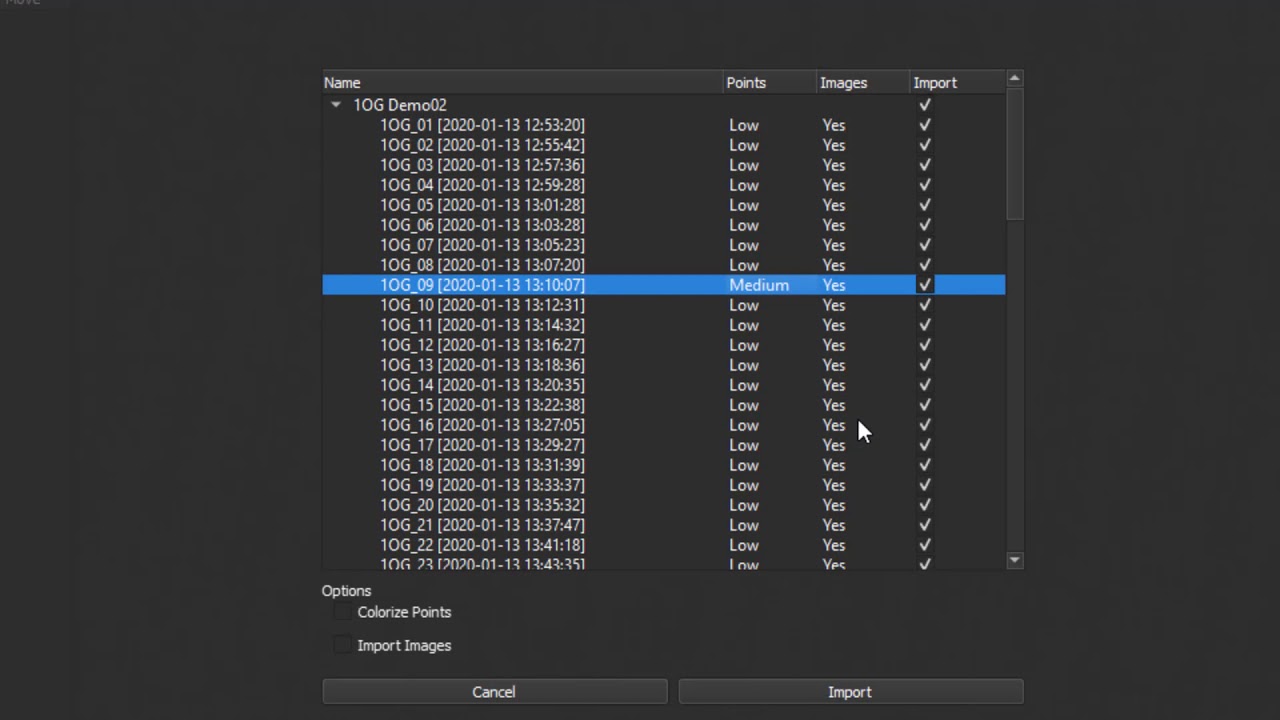Sort by the Points column header
1280x720 pixels.
pos(771,83)
